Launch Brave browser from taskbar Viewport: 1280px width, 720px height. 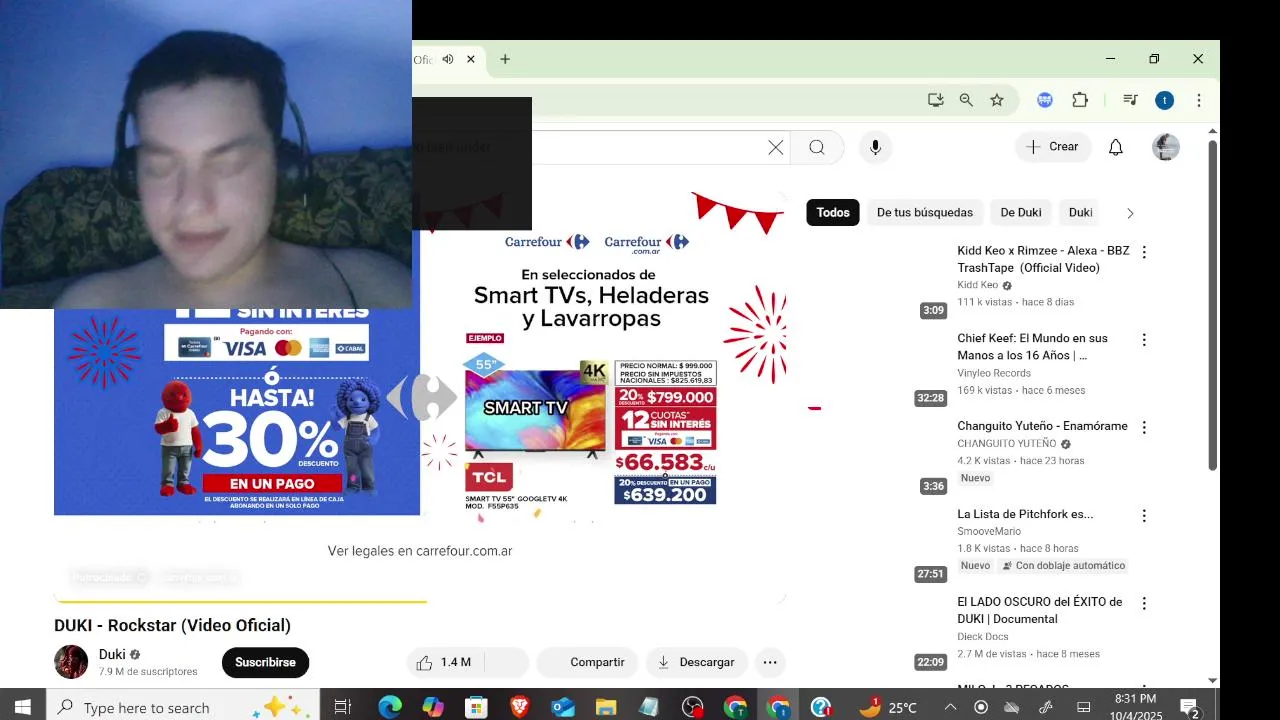click(519, 707)
